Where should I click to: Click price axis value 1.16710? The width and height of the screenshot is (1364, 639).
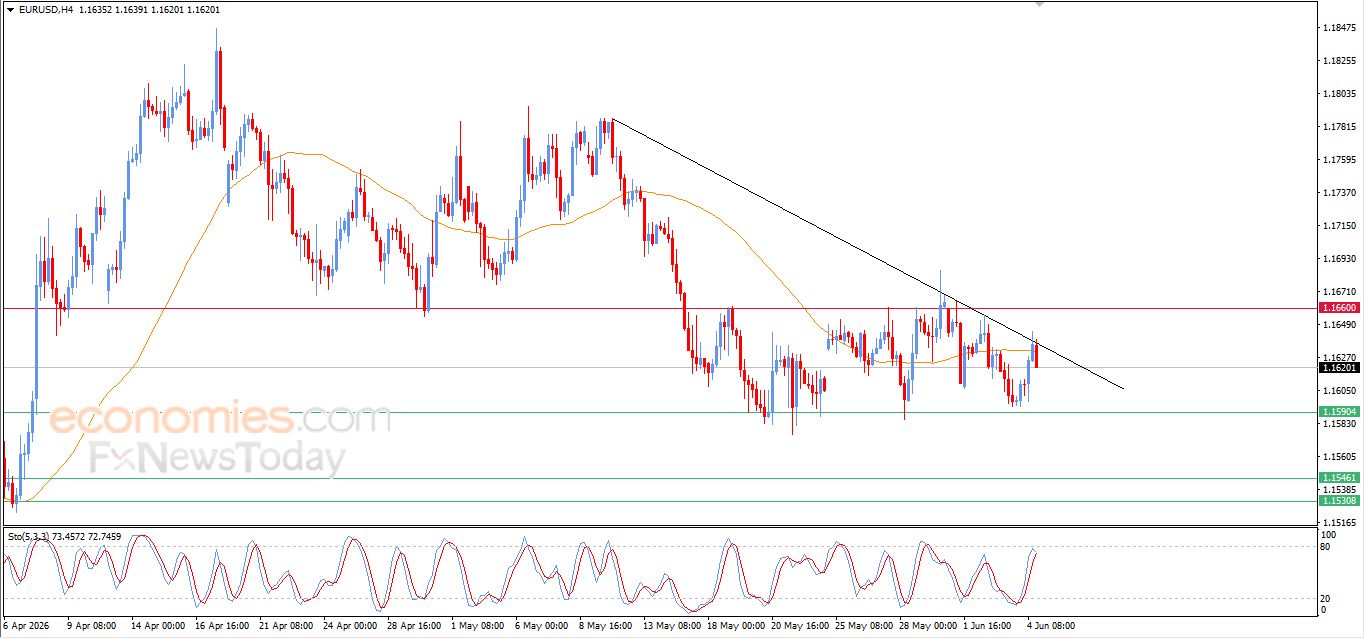1338,292
